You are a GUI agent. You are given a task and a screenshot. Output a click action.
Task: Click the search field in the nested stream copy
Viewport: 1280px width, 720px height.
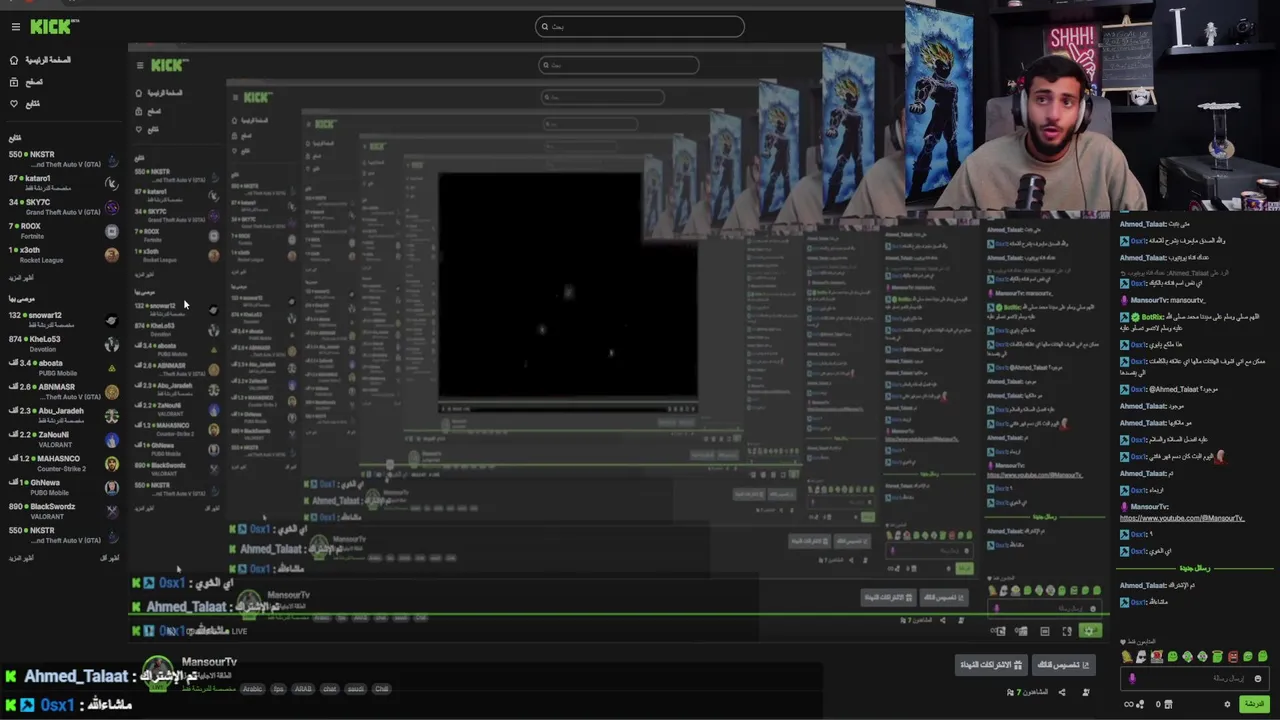pyautogui.click(x=619, y=65)
